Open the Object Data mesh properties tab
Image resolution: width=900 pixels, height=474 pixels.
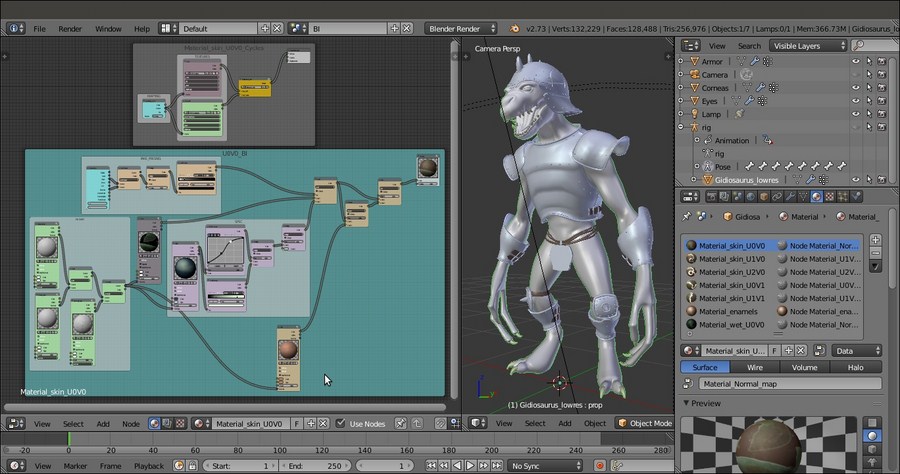(x=804, y=197)
